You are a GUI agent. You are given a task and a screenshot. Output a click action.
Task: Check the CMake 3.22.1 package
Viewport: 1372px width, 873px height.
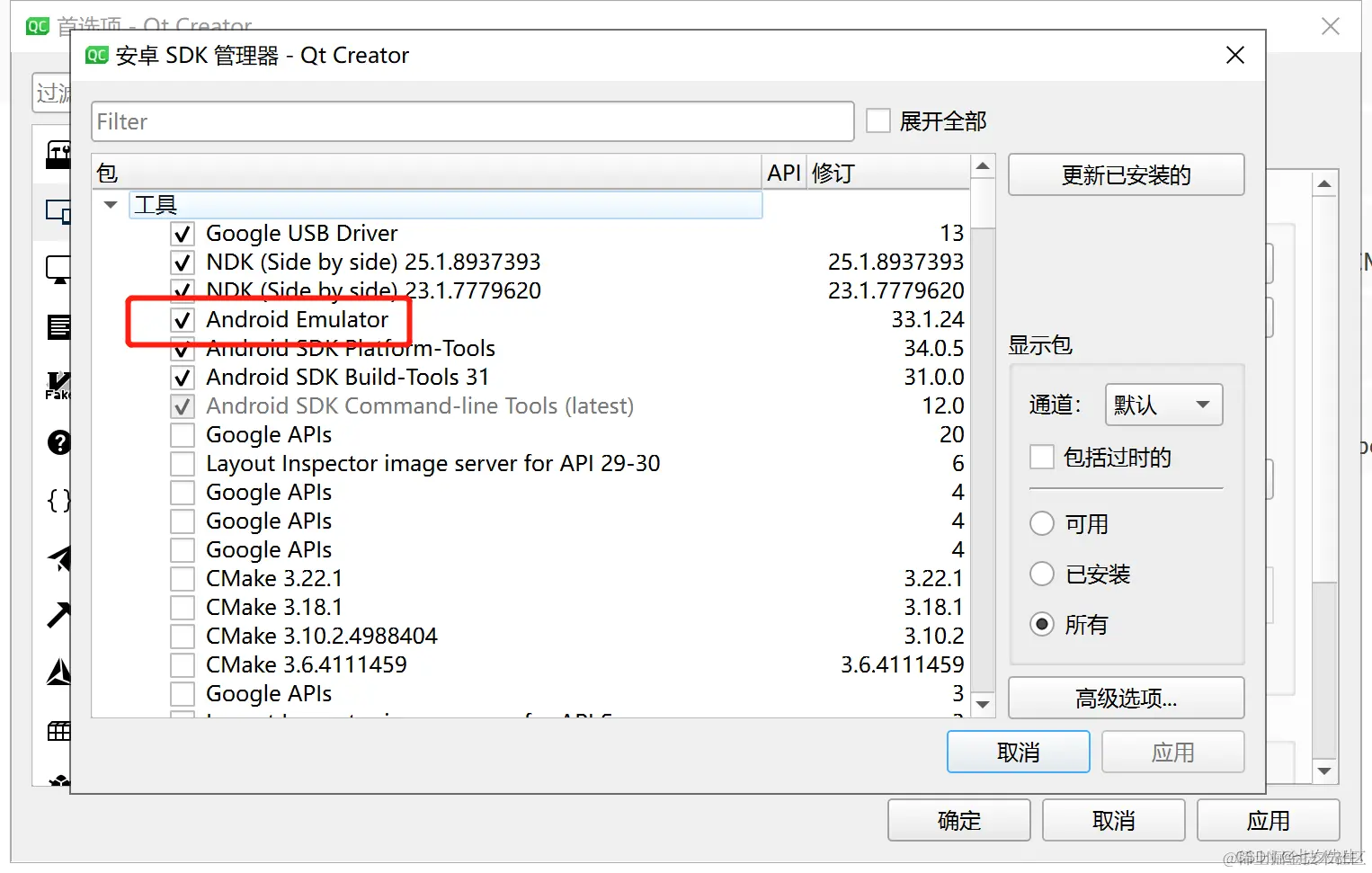pos(183,579)
